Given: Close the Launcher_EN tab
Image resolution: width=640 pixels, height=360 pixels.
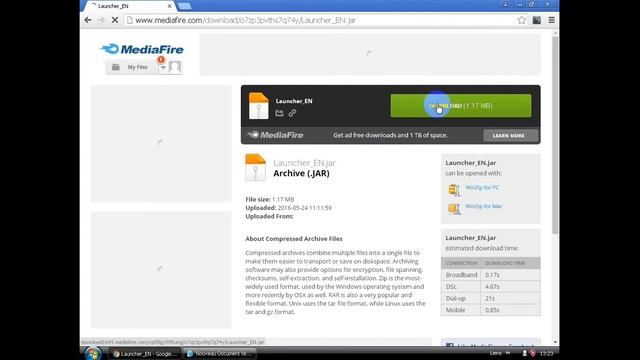Looking at the screenshot, I should 169,6.
